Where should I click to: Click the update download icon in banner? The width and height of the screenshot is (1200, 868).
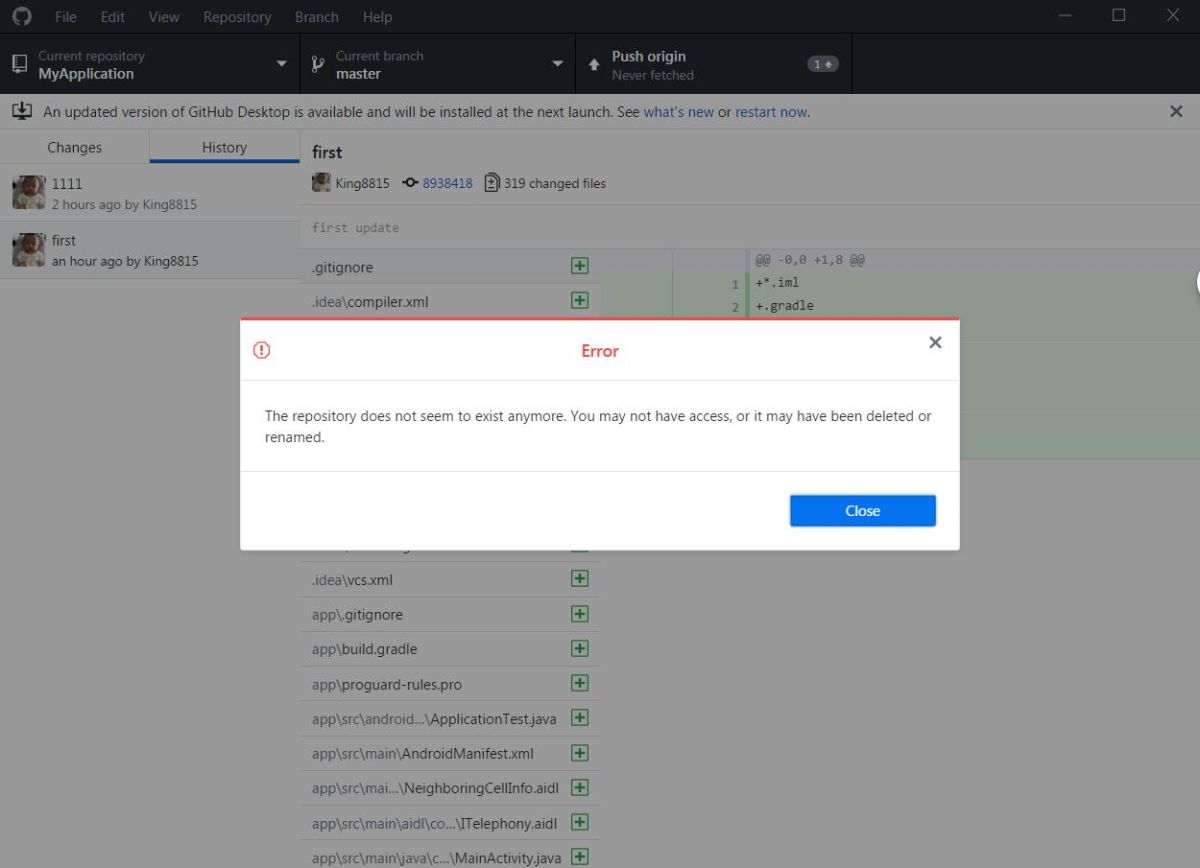click(x=21, y=111)
